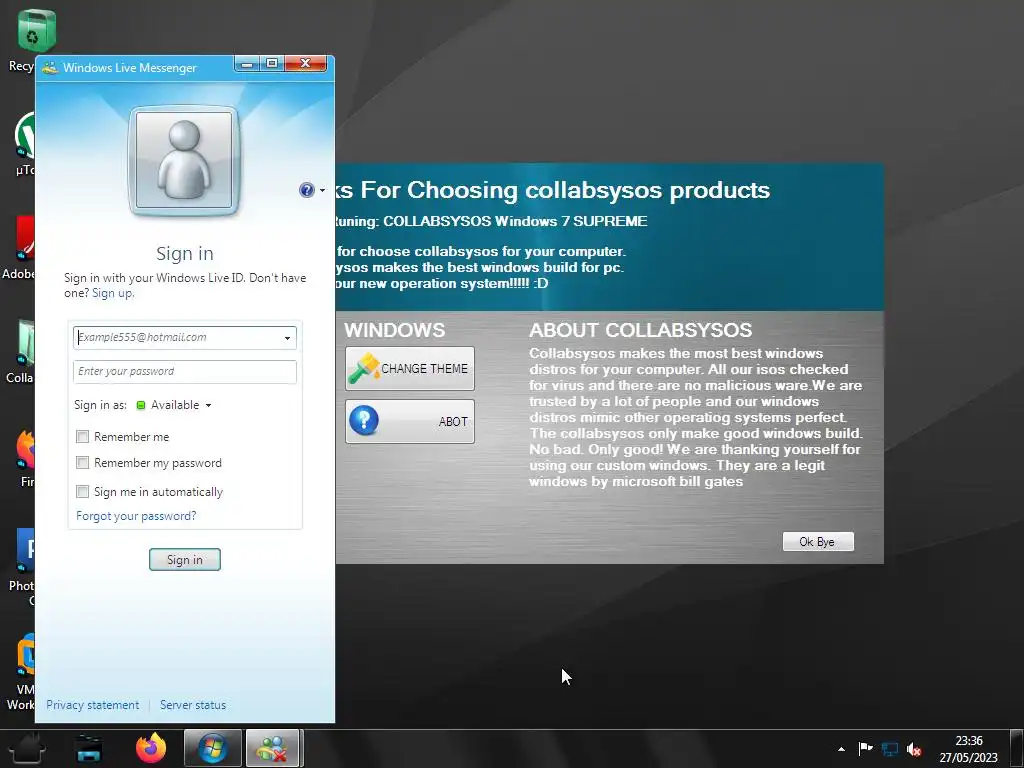Click the muted volume tray icon
Viewport: 1024px width, 768px height.
(914, 749)
